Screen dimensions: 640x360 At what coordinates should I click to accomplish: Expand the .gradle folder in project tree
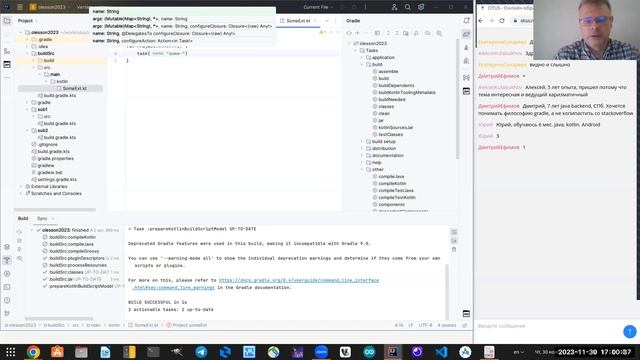(27, 40)
